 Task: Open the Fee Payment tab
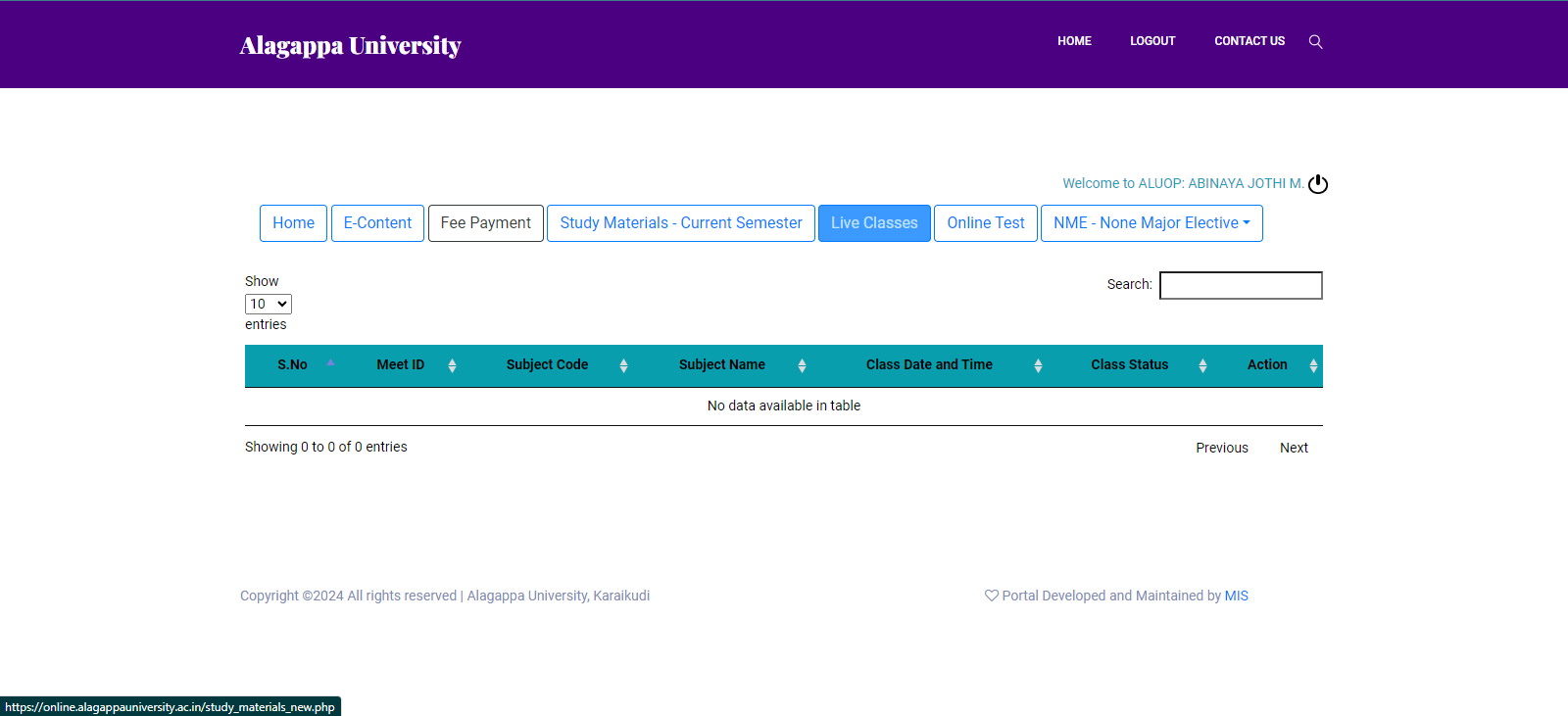point(486,223)
